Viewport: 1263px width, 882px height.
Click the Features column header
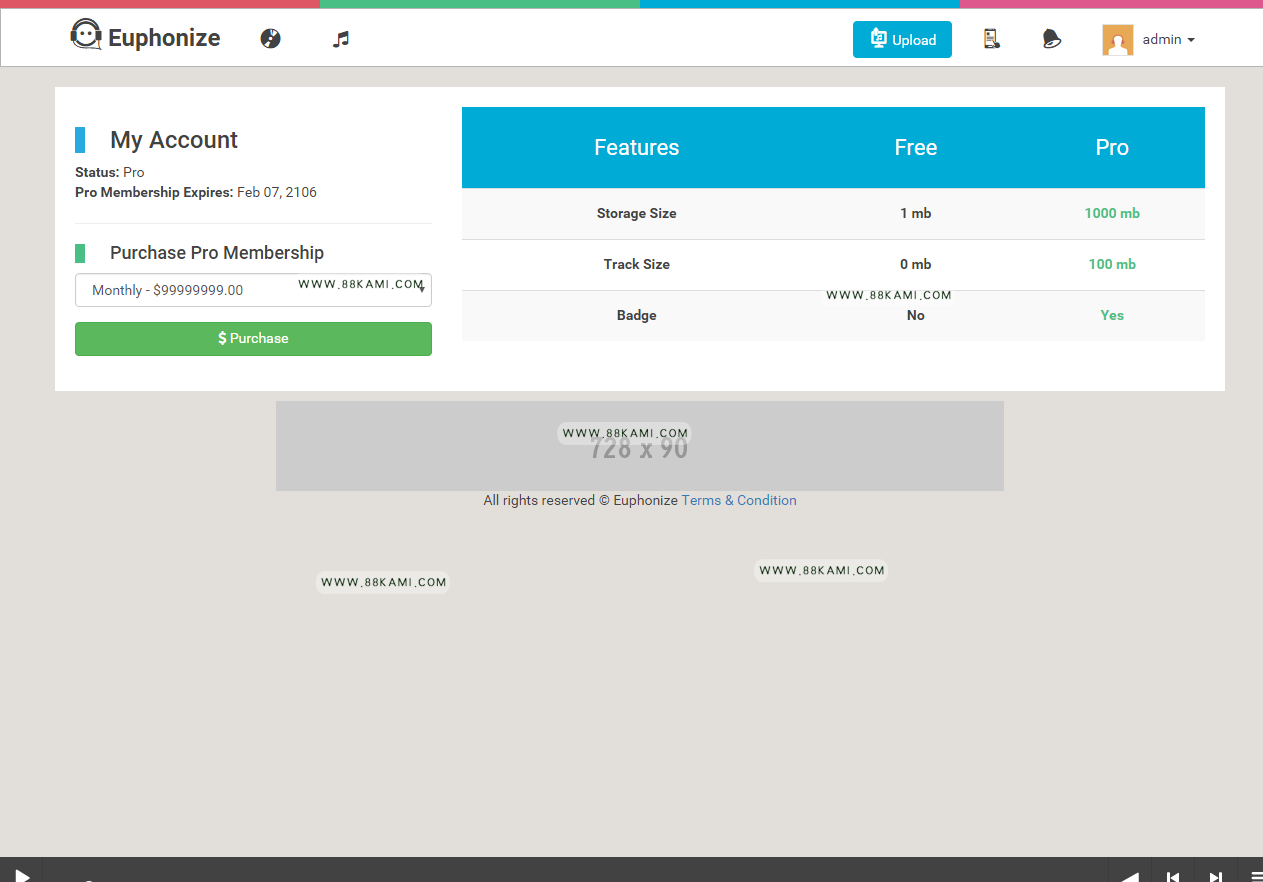pyautogui.click(x=637, y=148)
